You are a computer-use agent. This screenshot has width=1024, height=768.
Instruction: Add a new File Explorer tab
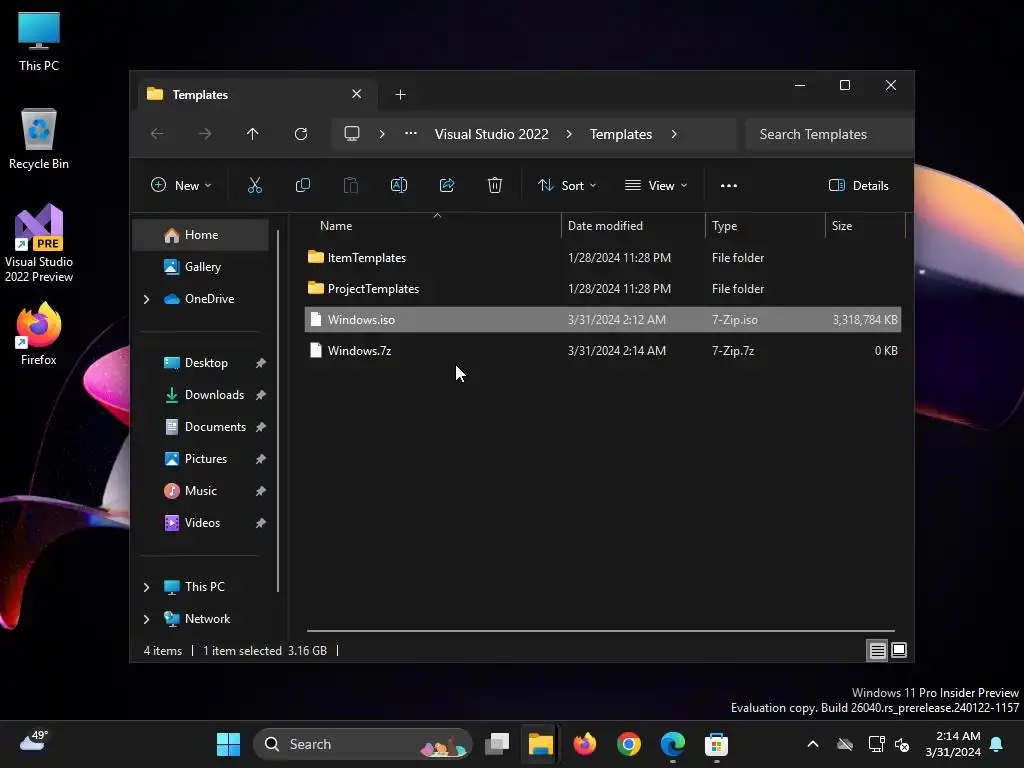pos(400,95)
